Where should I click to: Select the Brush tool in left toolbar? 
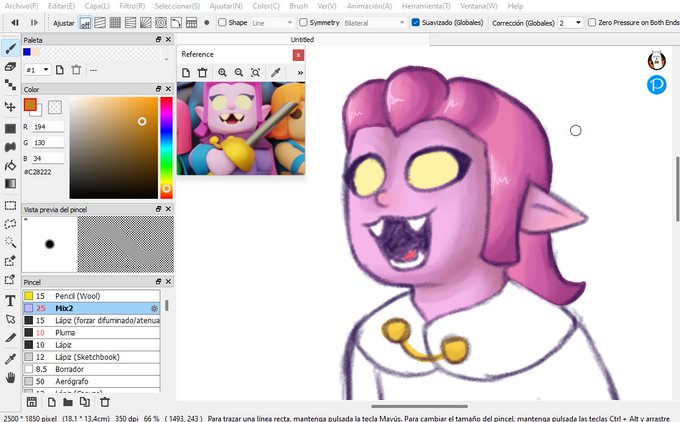click(10, 48)
